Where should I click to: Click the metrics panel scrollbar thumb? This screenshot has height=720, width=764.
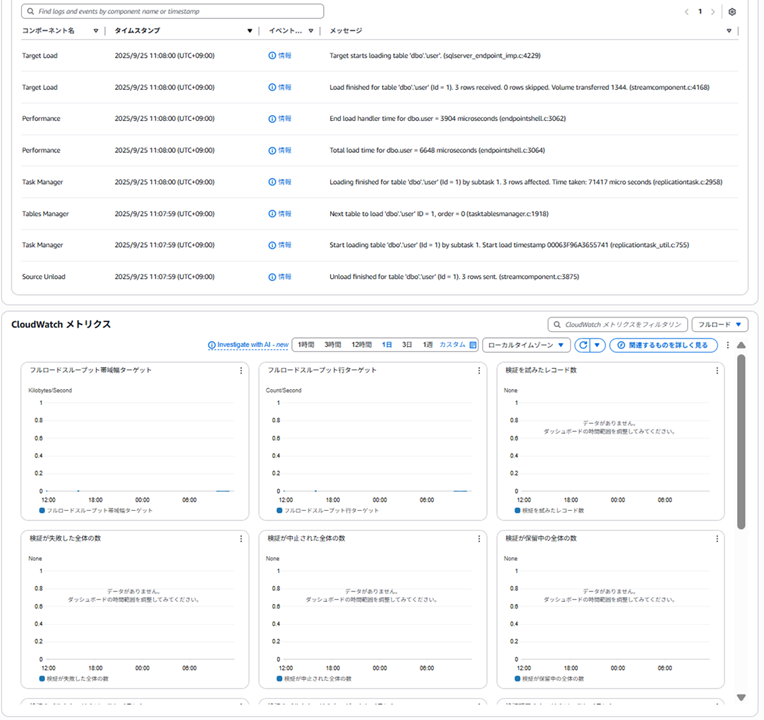(741, 442)
